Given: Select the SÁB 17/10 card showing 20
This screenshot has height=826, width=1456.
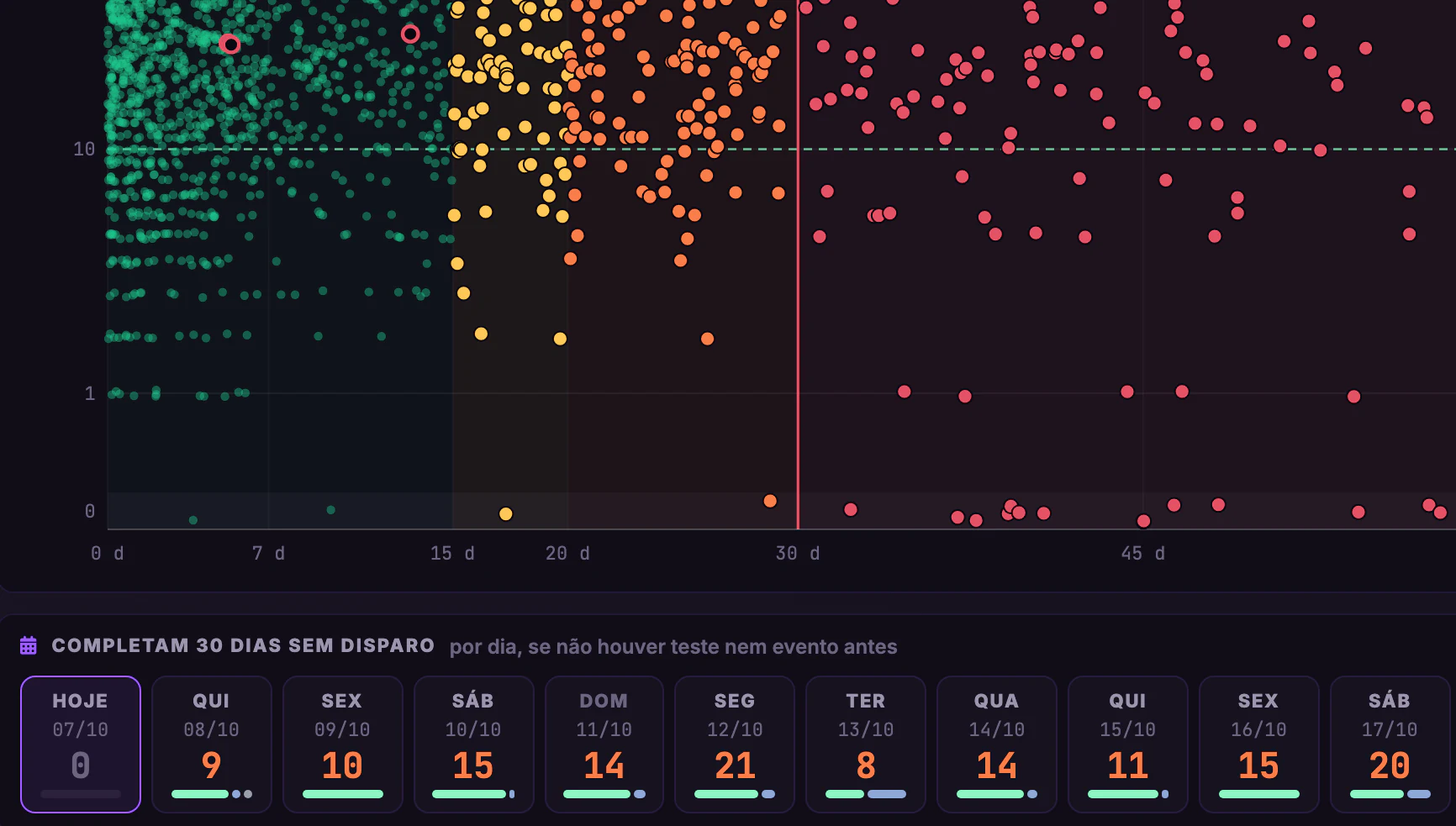Looking at the screenshot, I should (1390, 744).
